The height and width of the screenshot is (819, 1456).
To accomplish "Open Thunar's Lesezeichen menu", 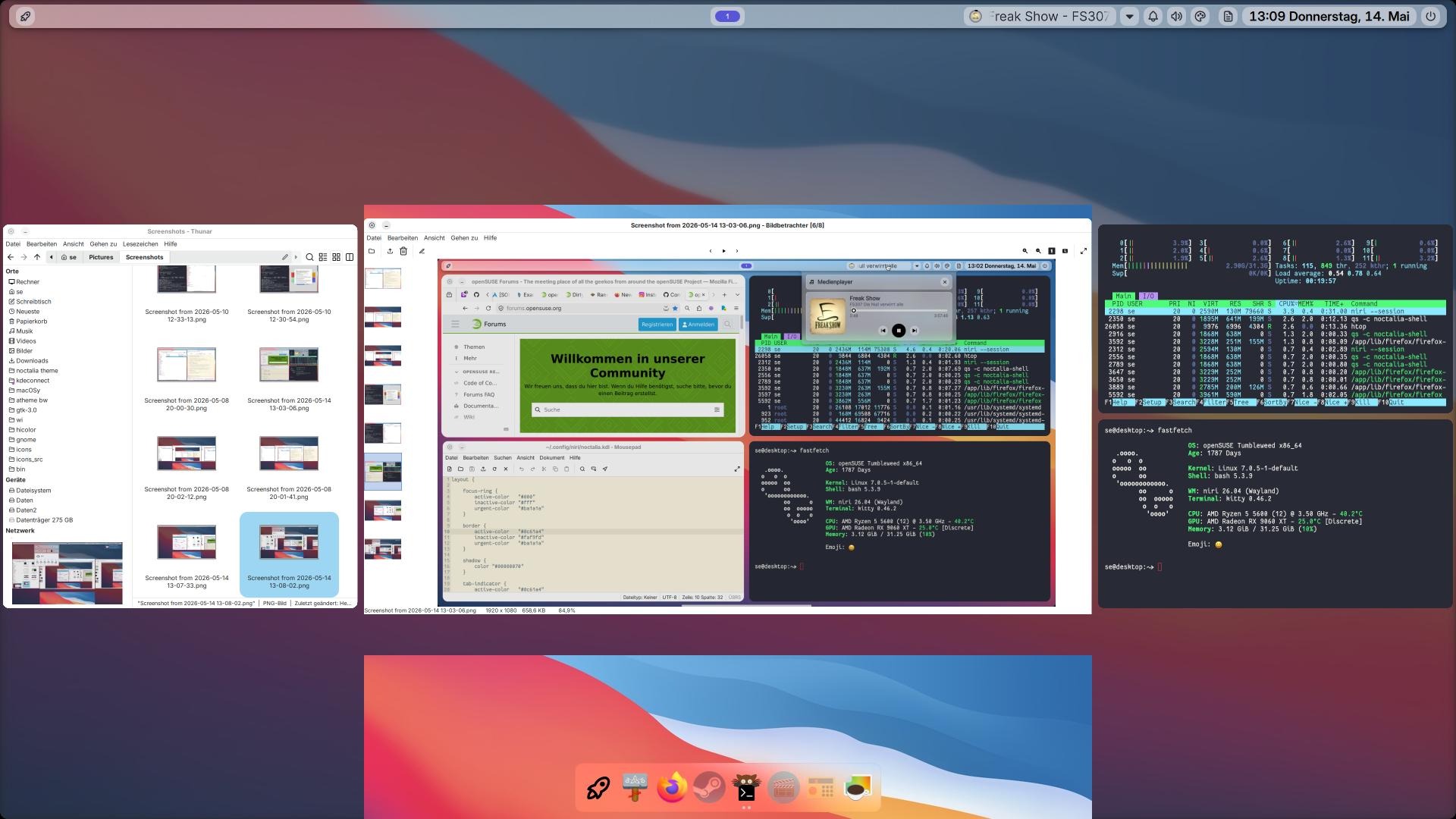I will [x=140, y=244].
